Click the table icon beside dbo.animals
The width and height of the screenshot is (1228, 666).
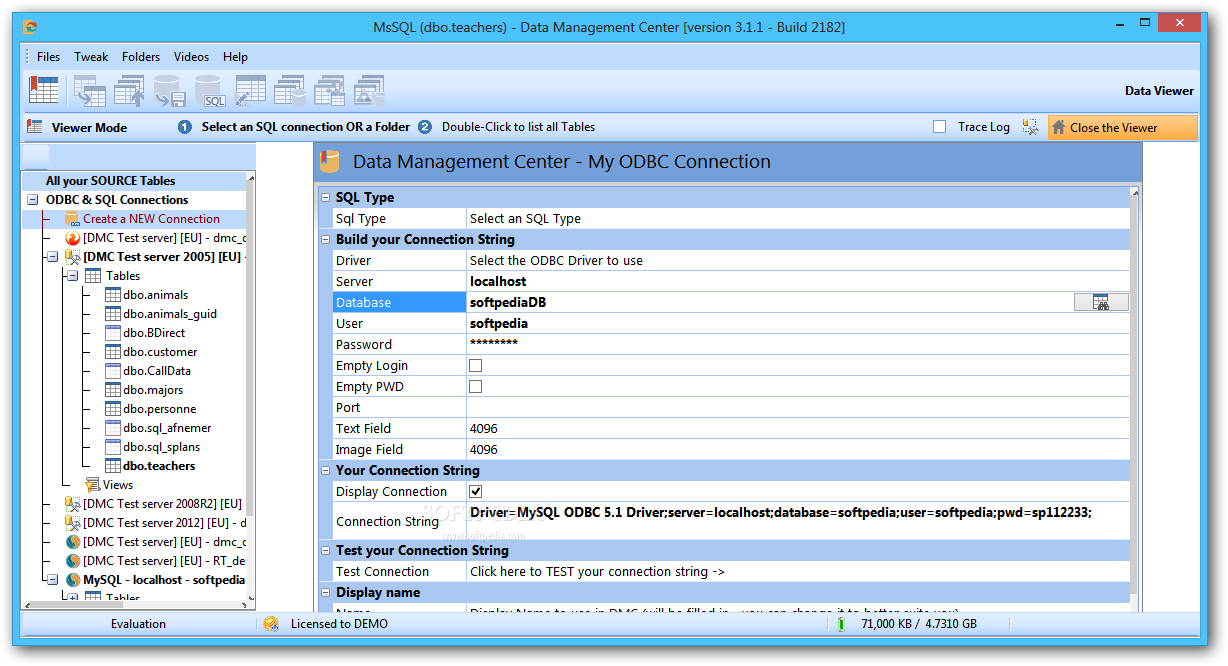tap(113, 295)
